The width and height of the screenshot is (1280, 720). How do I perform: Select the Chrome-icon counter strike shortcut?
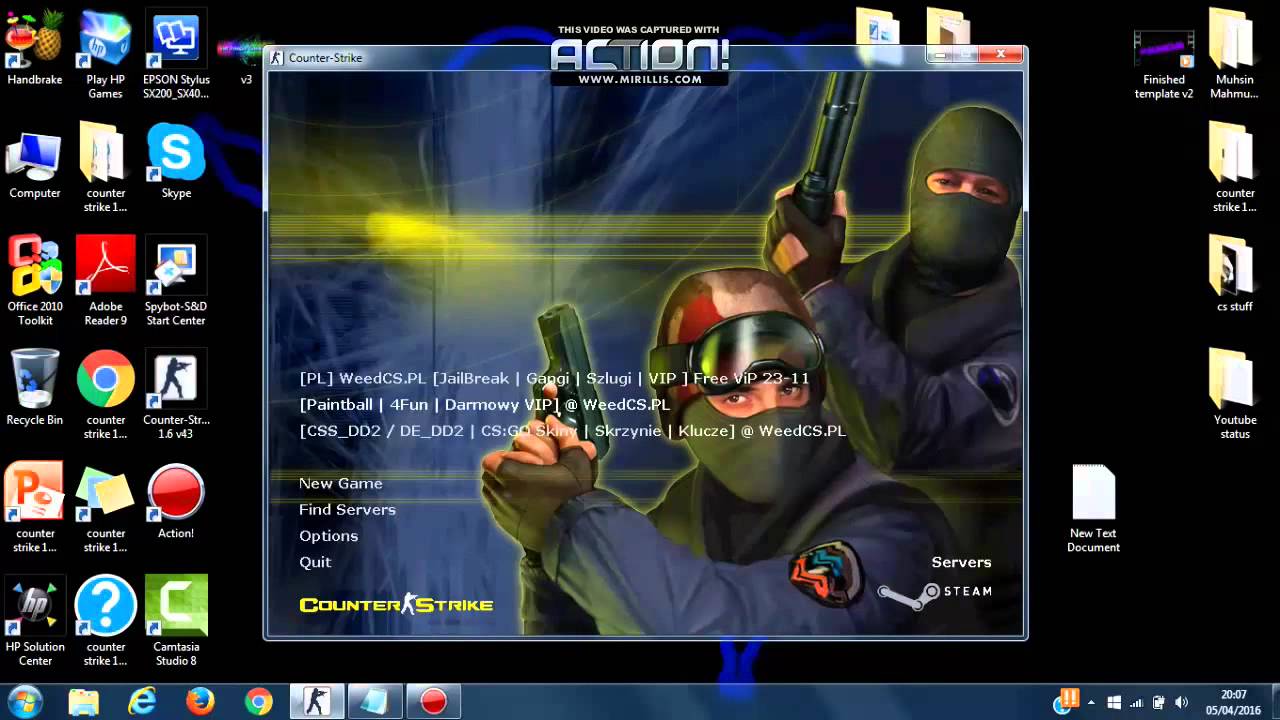point(105,394)
